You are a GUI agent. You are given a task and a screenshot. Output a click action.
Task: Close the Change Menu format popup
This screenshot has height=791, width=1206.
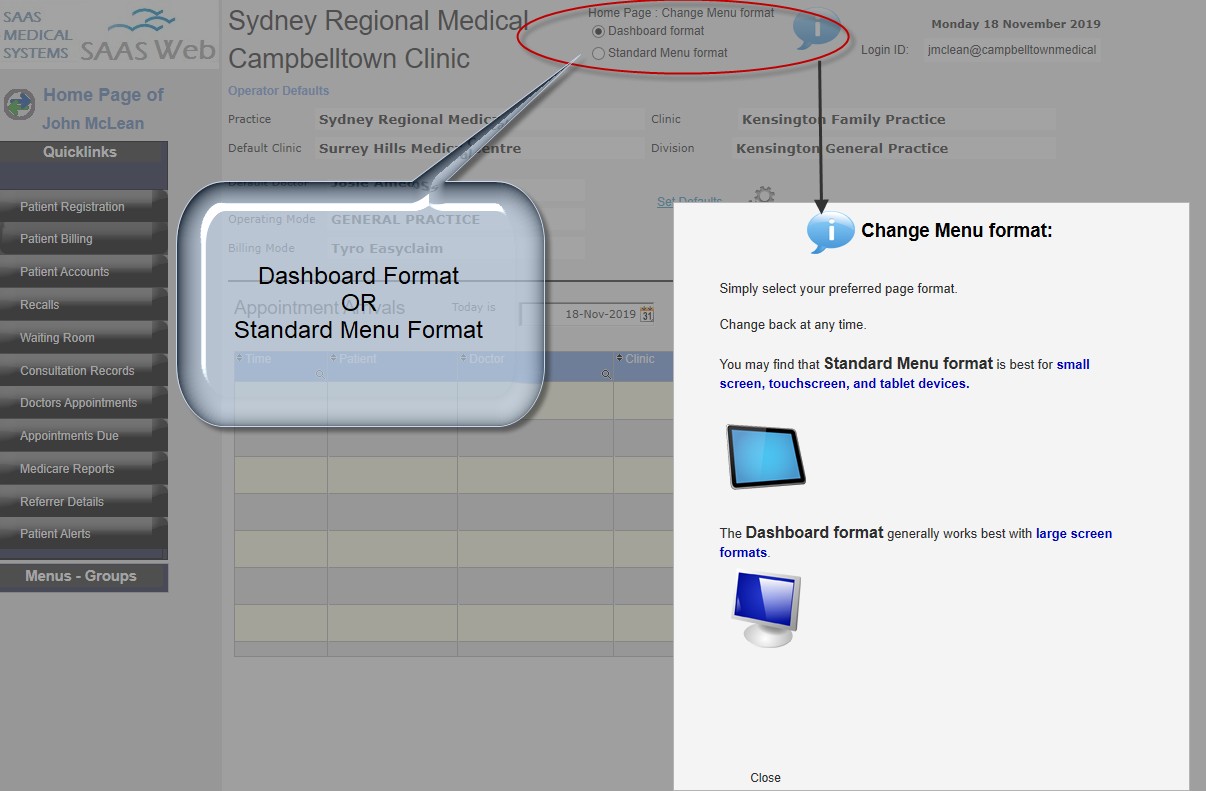tap(765, 778)
